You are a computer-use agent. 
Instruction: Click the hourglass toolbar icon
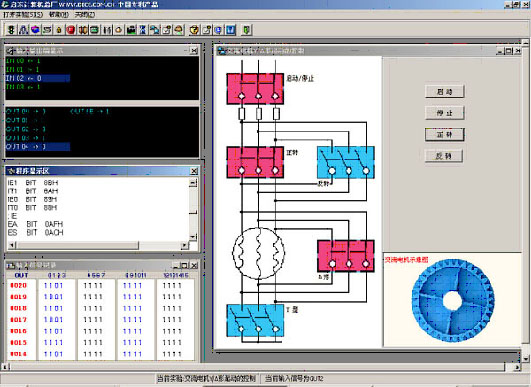143,30
